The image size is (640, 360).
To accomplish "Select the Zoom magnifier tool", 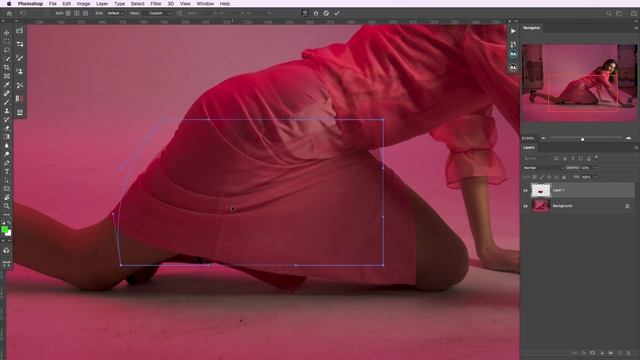I will click(x=7, y=206).
